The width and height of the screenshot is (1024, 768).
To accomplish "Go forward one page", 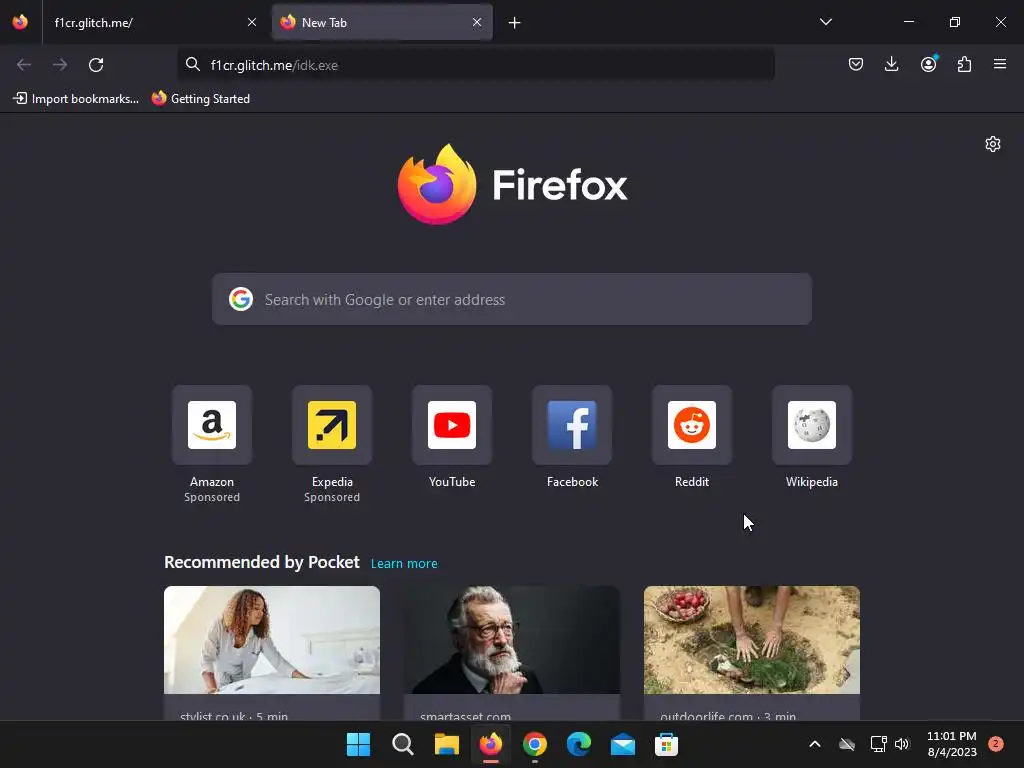I will (60, 65).
